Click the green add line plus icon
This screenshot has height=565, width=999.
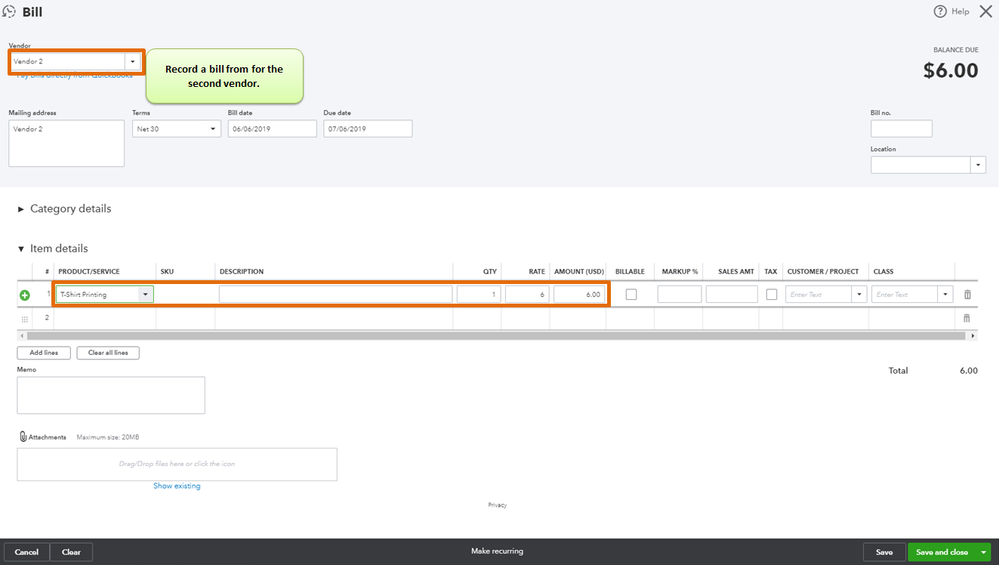[25, 295]
